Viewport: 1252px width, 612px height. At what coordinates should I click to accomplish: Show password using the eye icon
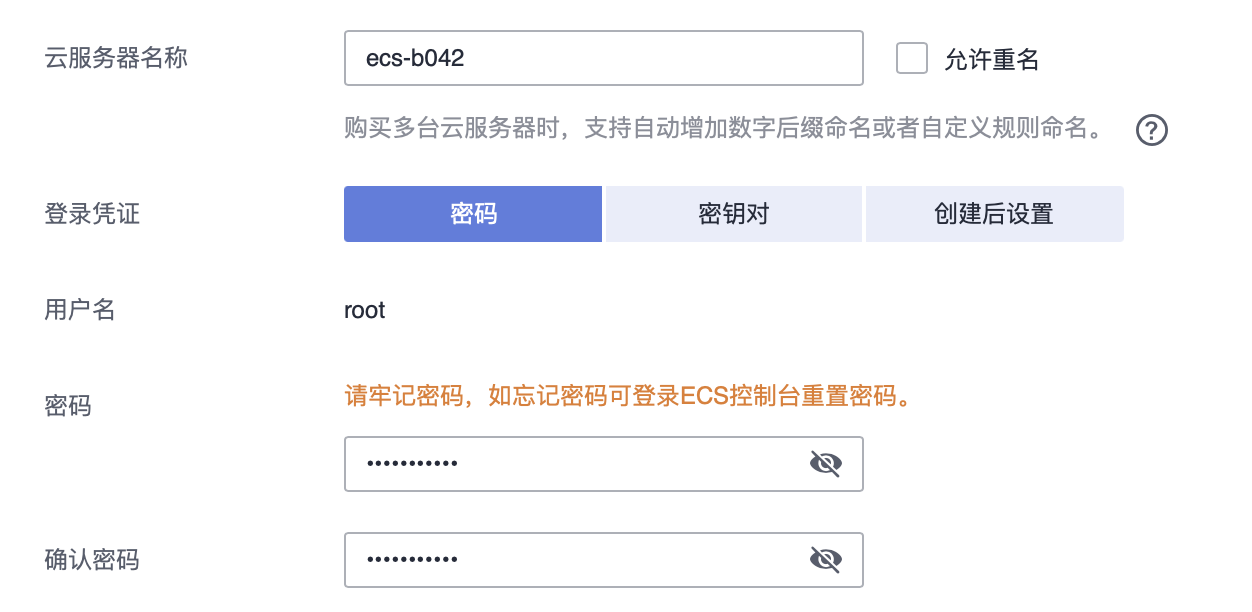pyautogui.click(x=825, y=463)
